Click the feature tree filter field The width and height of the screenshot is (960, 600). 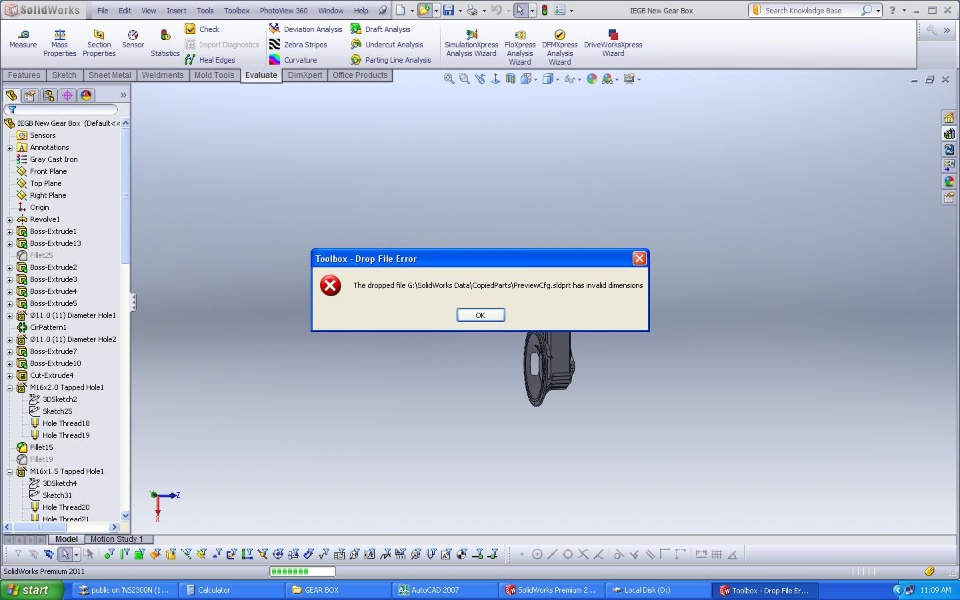[61, 110]
